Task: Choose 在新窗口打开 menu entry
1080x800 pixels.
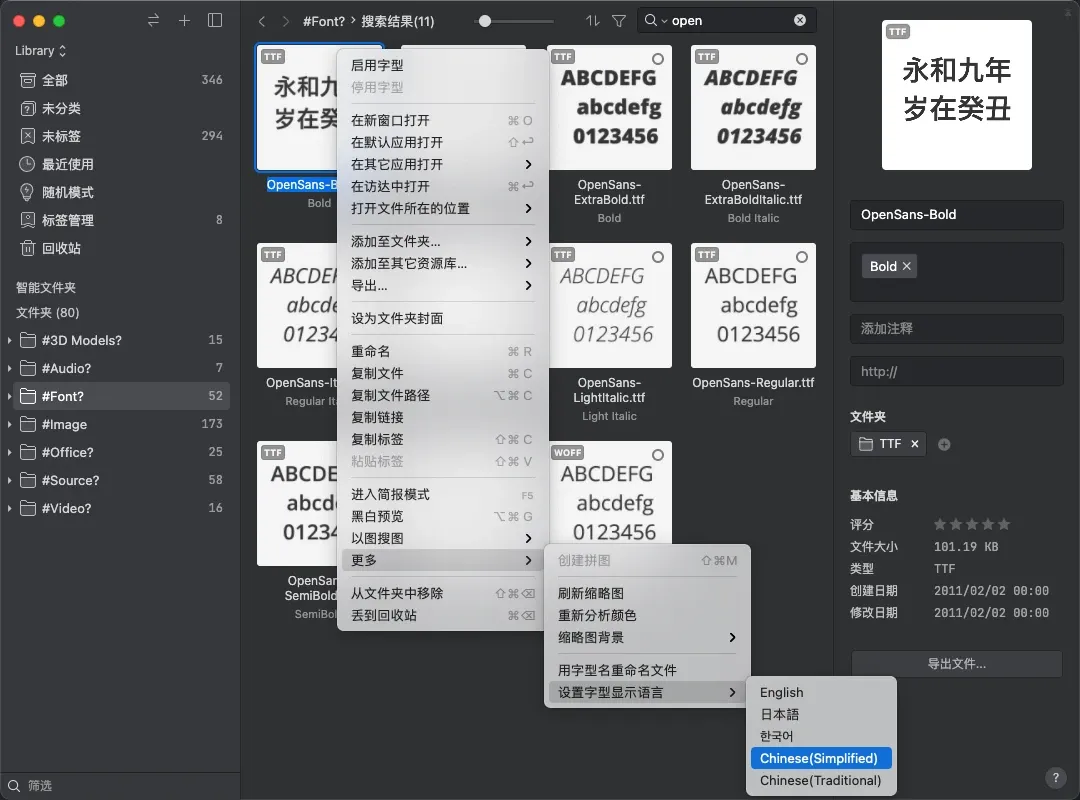Action: point(442,121)
